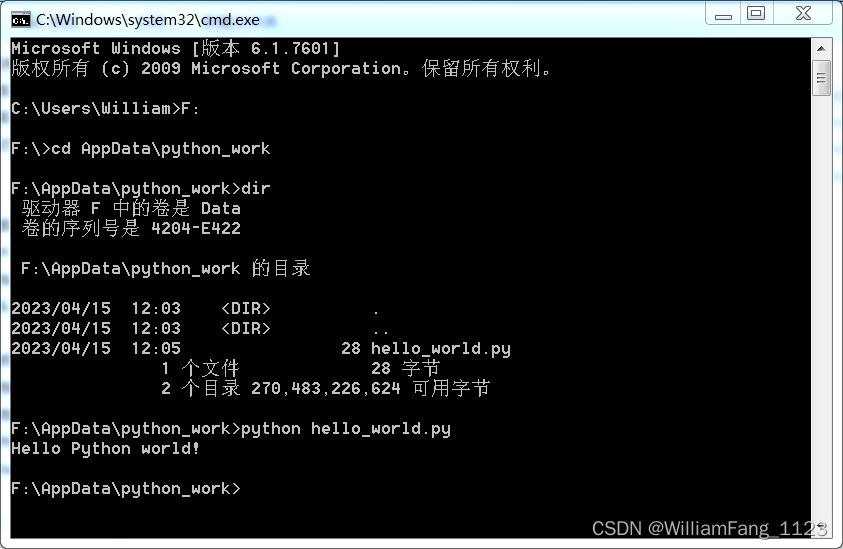Click the final F:\AppData\python_work> prompt line
The image size is (843, 549).
click(x=126, y=489)
